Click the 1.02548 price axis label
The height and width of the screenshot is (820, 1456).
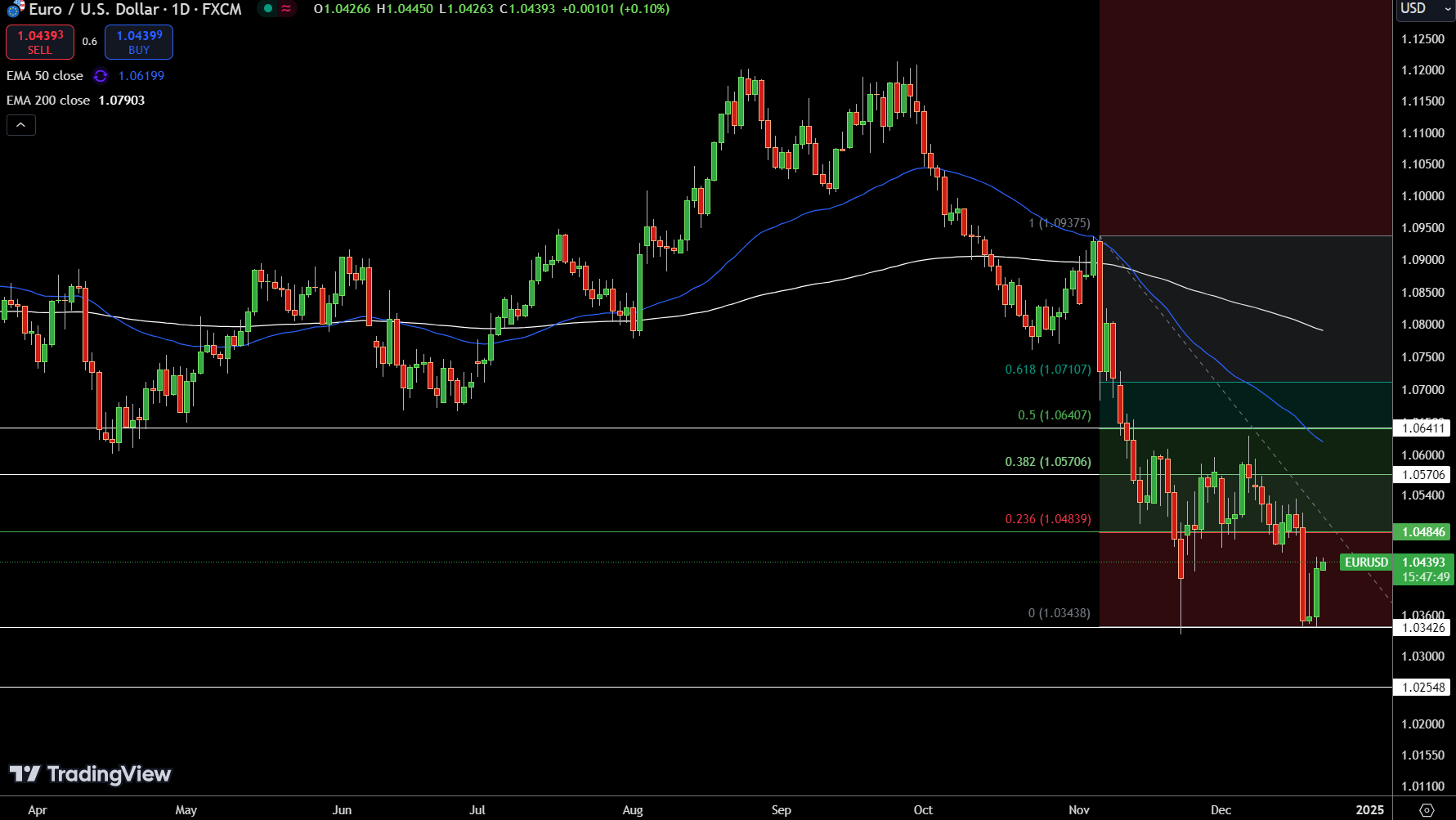point(1422,688)
